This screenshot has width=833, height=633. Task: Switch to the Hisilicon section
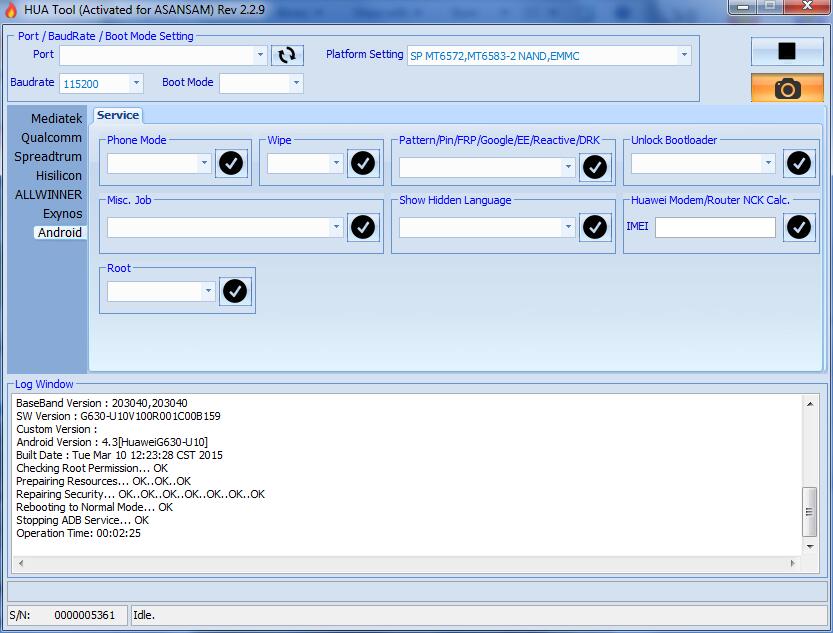click(58, 176)
